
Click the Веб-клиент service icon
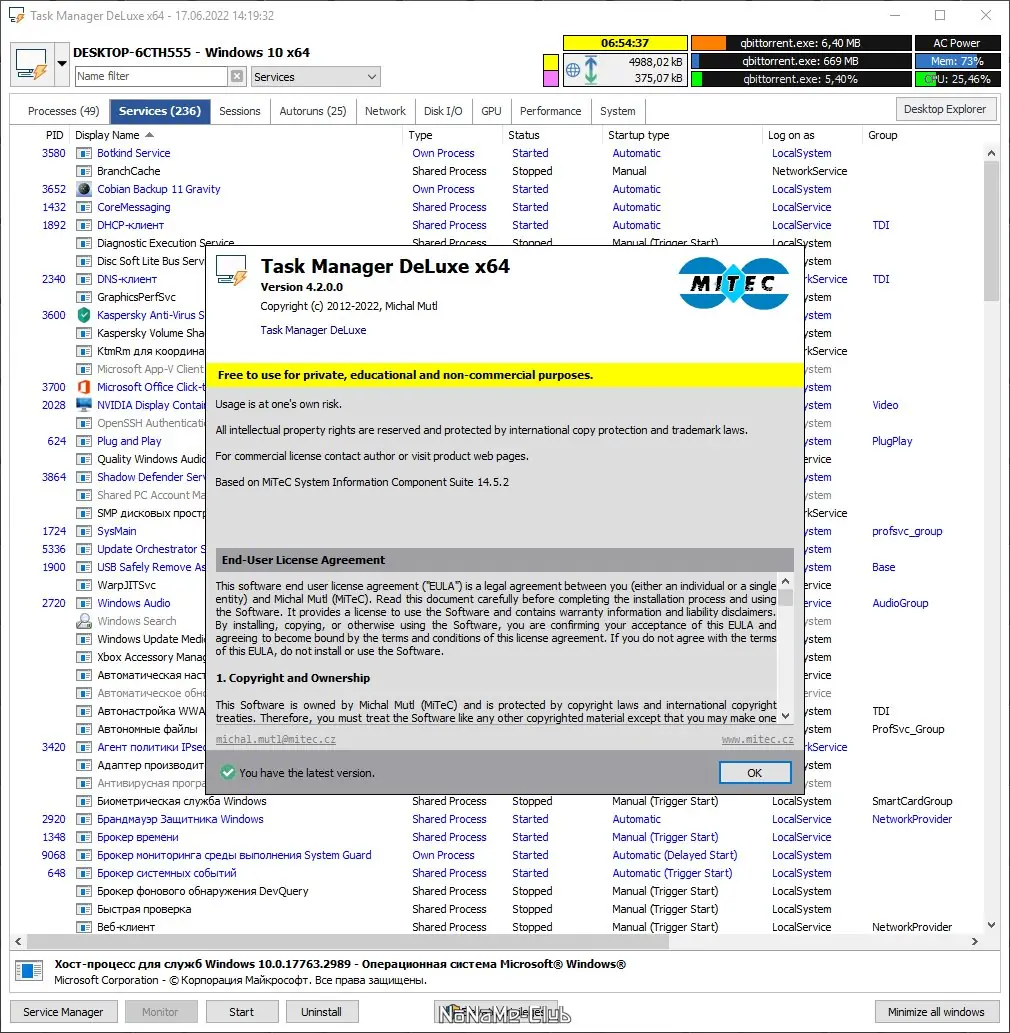pyautogui.click(x=84, y=927)
